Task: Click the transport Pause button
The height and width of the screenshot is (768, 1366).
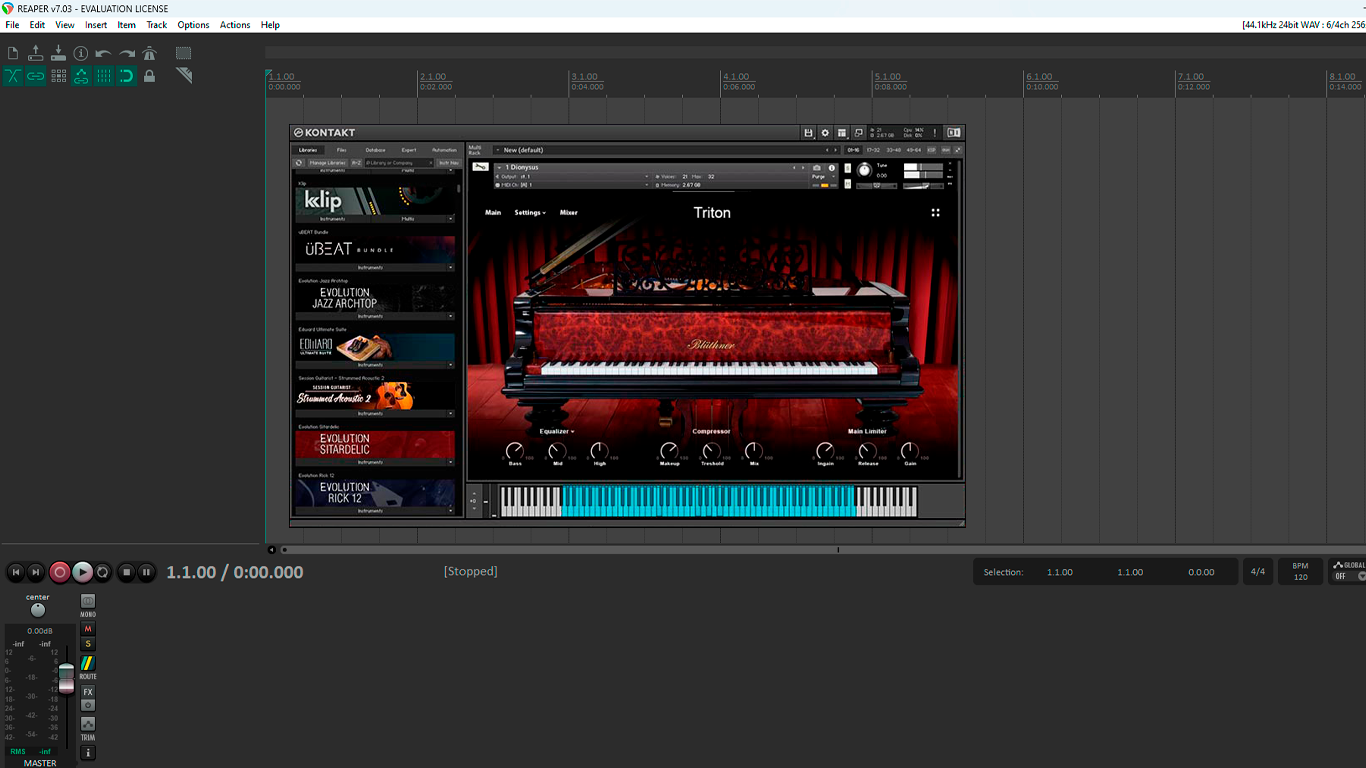Action: point(146,572)
